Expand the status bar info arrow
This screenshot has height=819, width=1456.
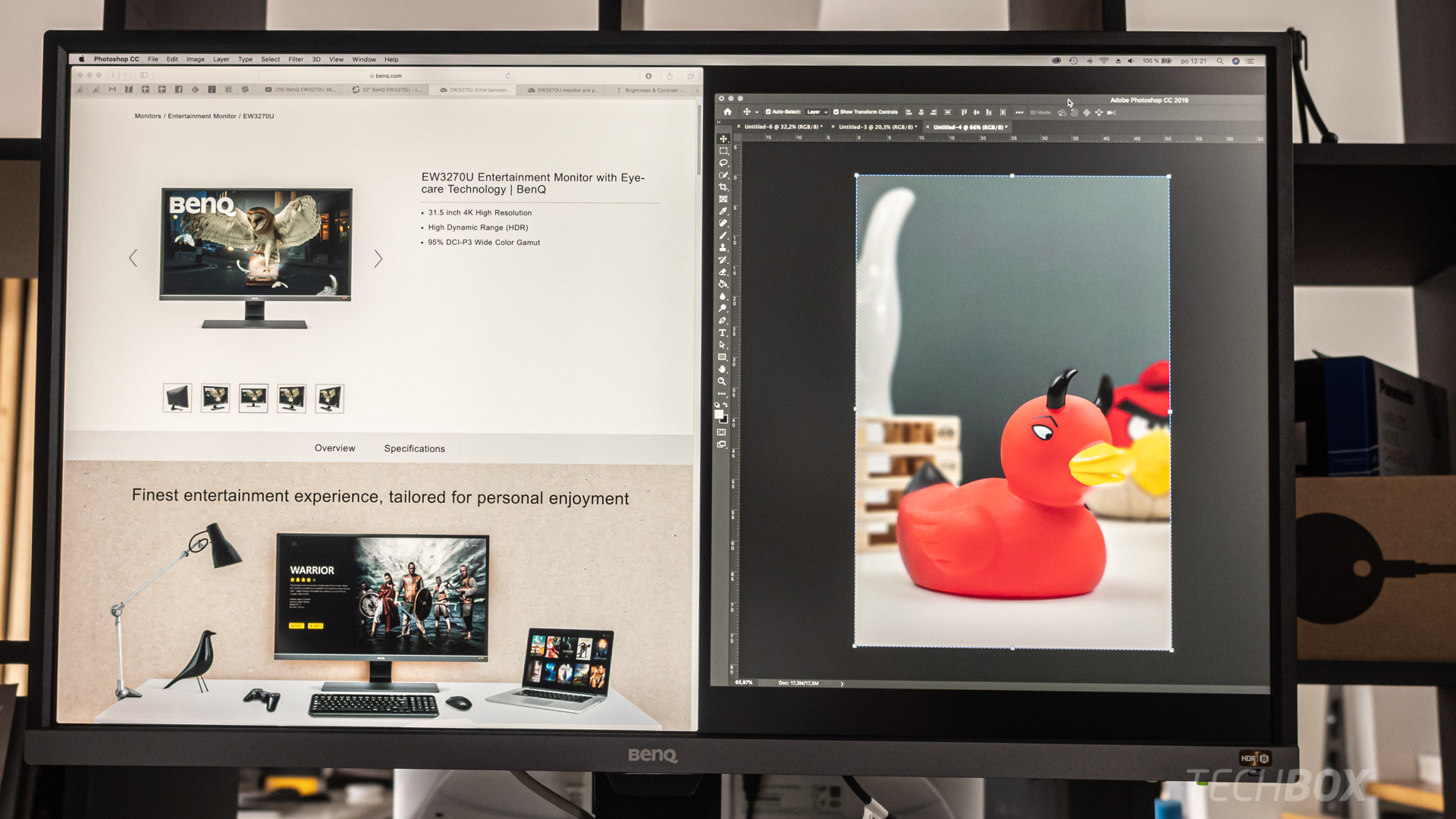tap(842, 684)
